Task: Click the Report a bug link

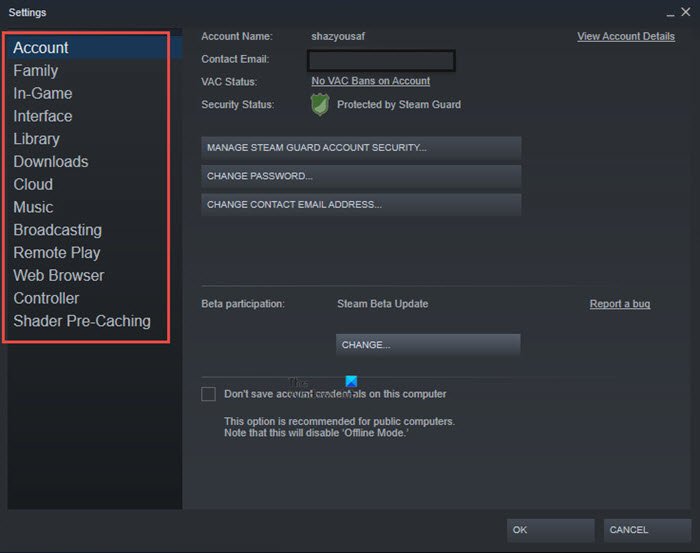Action: (620, 304)
